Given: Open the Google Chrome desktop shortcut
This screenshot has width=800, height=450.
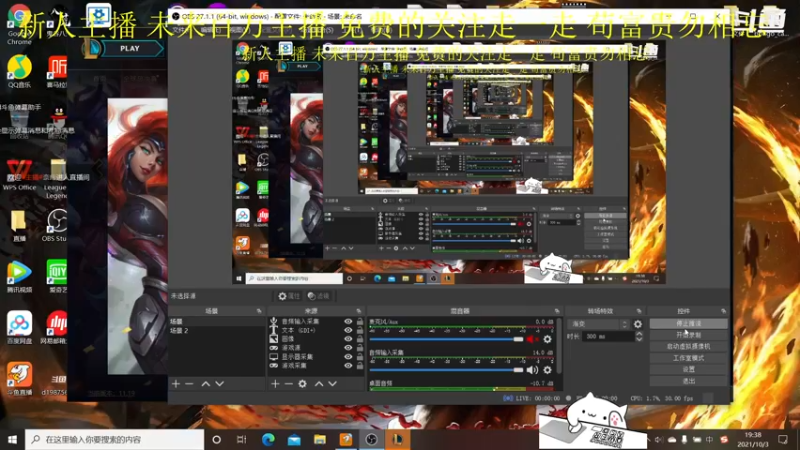Looking at the screenshot, I should pyautogui.click(x=19, y=24).
